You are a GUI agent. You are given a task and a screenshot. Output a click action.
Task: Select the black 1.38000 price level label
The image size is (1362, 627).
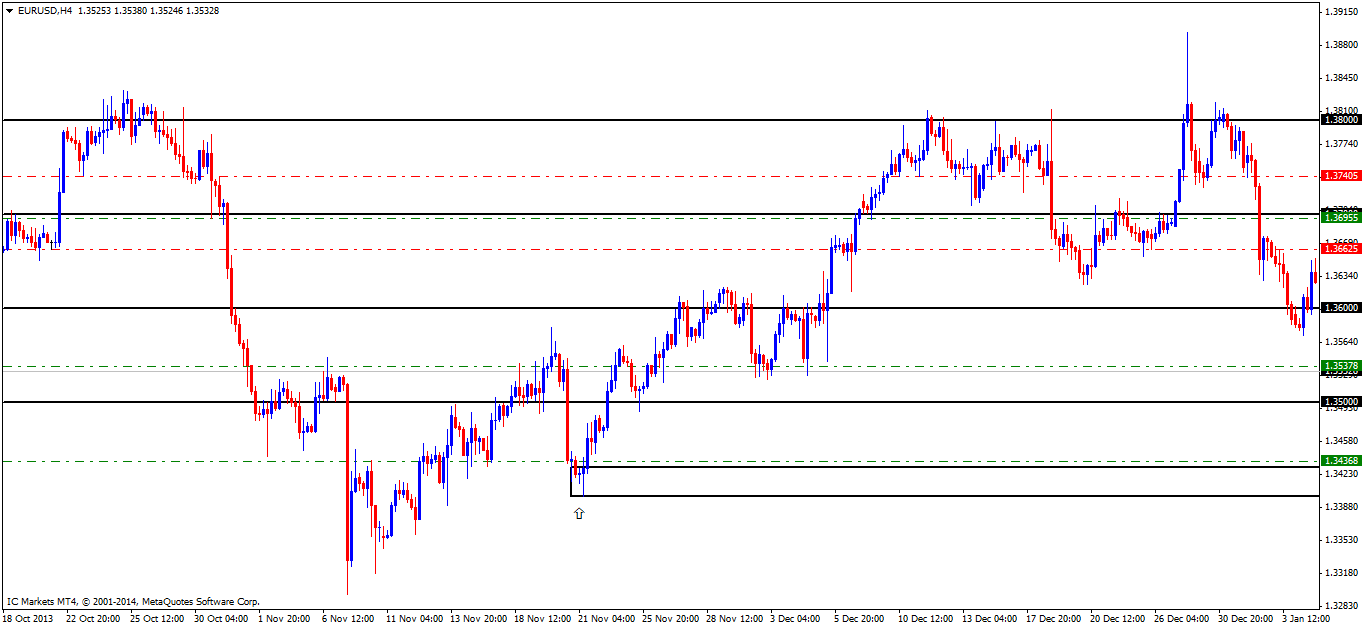coord(1341,120)
